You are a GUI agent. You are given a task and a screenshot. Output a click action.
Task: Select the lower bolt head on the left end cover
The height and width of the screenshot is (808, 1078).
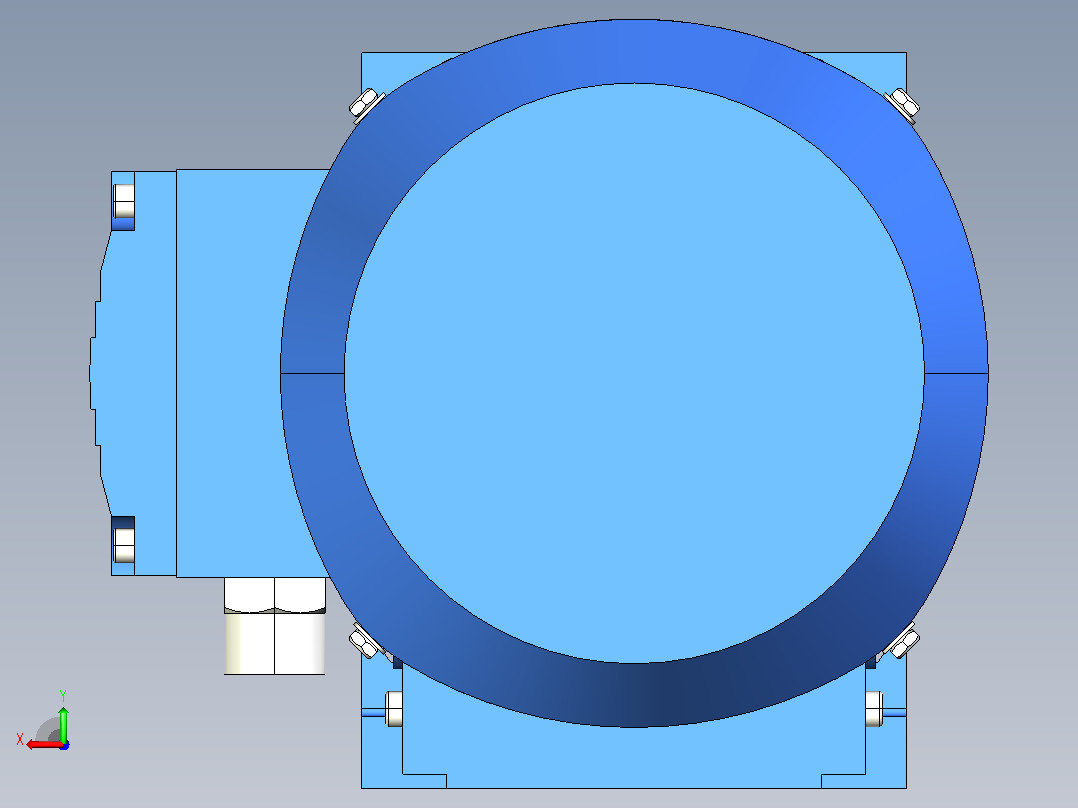(x=124, y=545)
